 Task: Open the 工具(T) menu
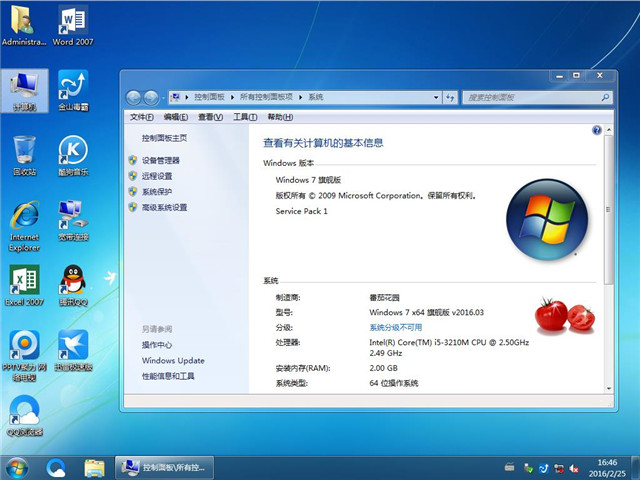pos(245,117)
